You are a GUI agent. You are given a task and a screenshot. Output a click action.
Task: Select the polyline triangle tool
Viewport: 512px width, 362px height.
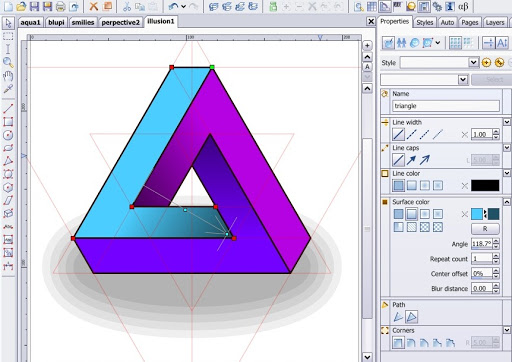tap(8, 161)
